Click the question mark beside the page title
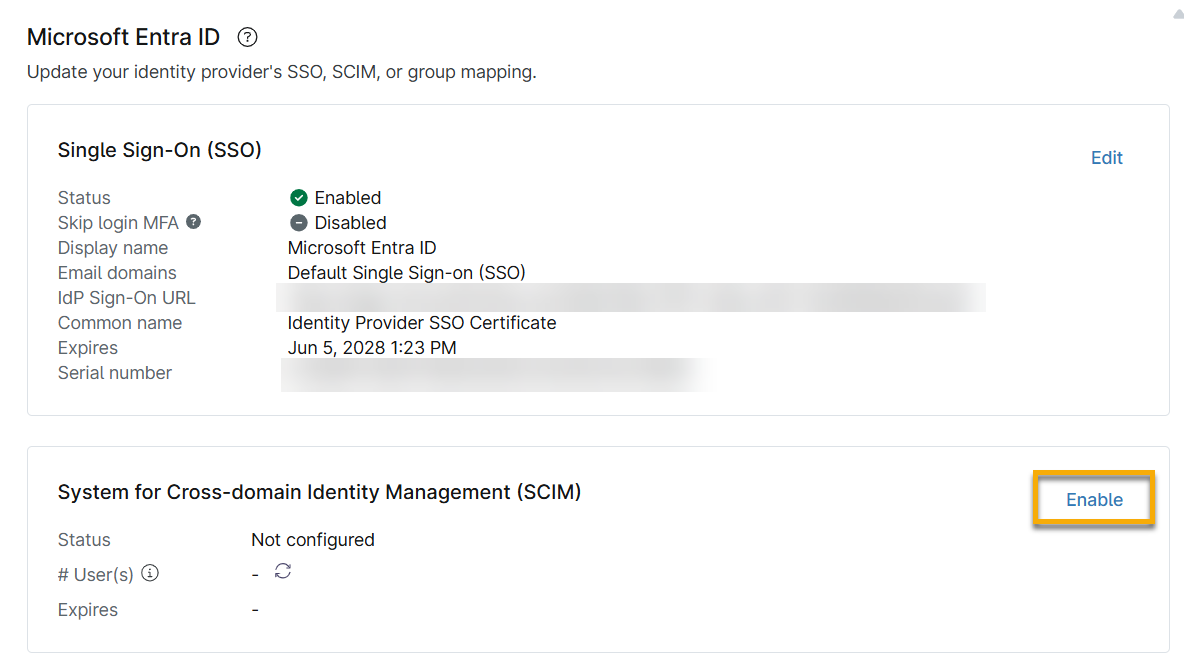The image size is (1184, 656). pyautogui.click(x=246, y=37)
